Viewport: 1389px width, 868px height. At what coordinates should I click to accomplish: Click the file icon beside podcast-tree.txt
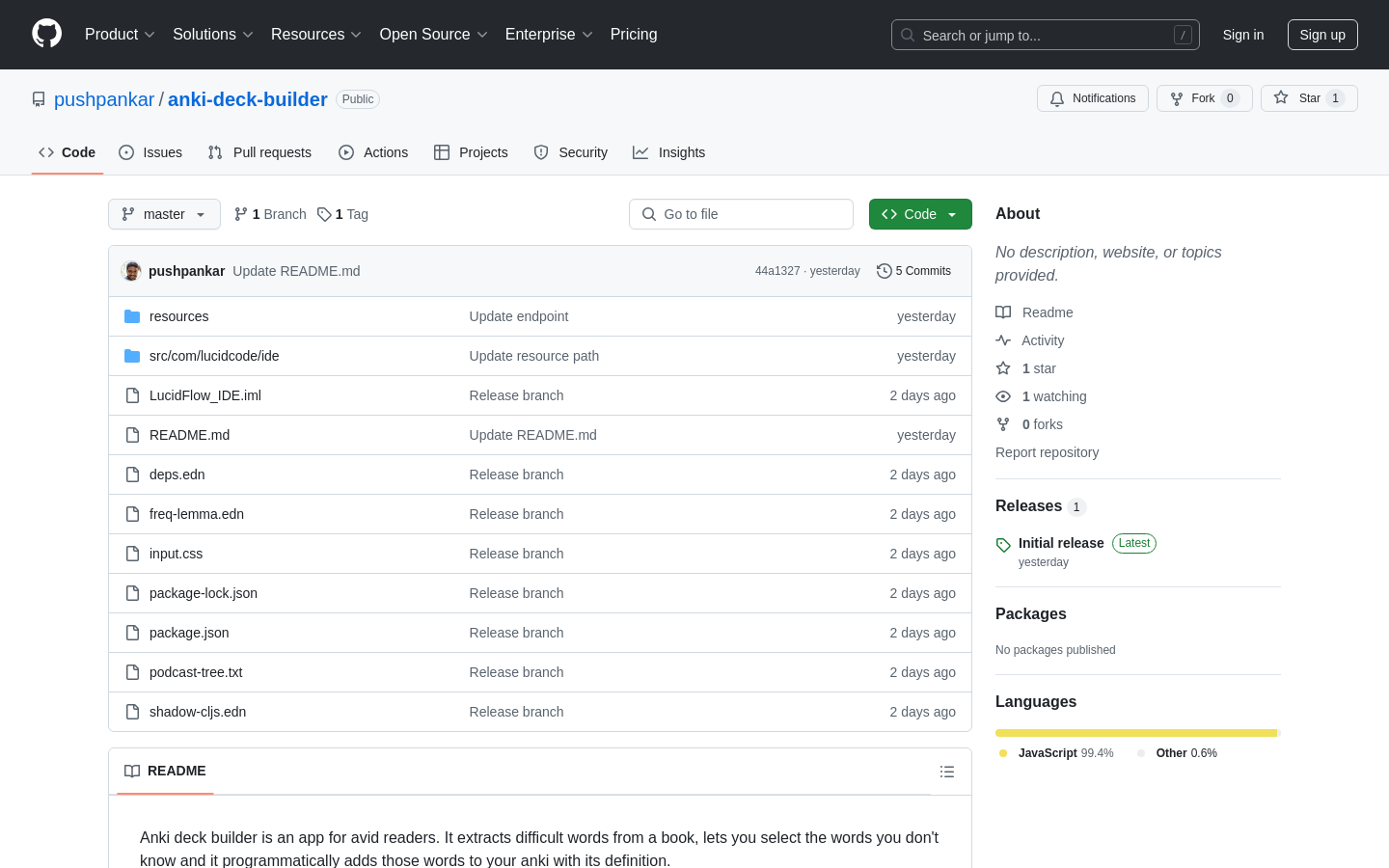[132, 672]
